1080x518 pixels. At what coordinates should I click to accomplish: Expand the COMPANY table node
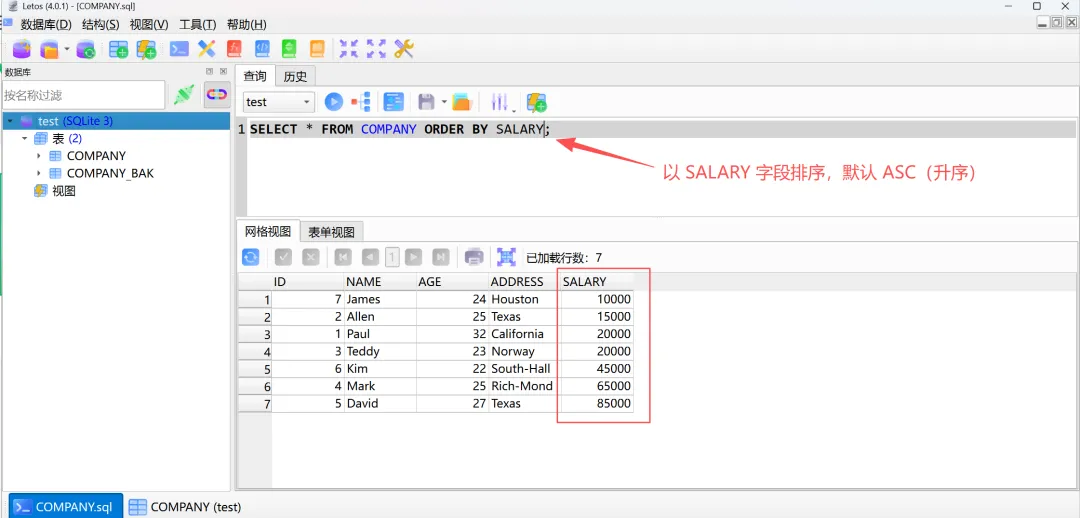[39, 156]
